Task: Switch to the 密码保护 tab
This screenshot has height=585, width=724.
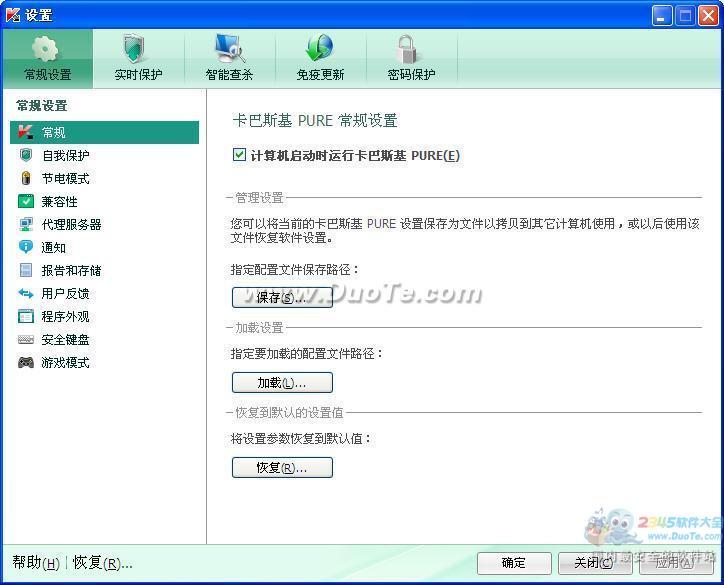Action: point(411,59)
